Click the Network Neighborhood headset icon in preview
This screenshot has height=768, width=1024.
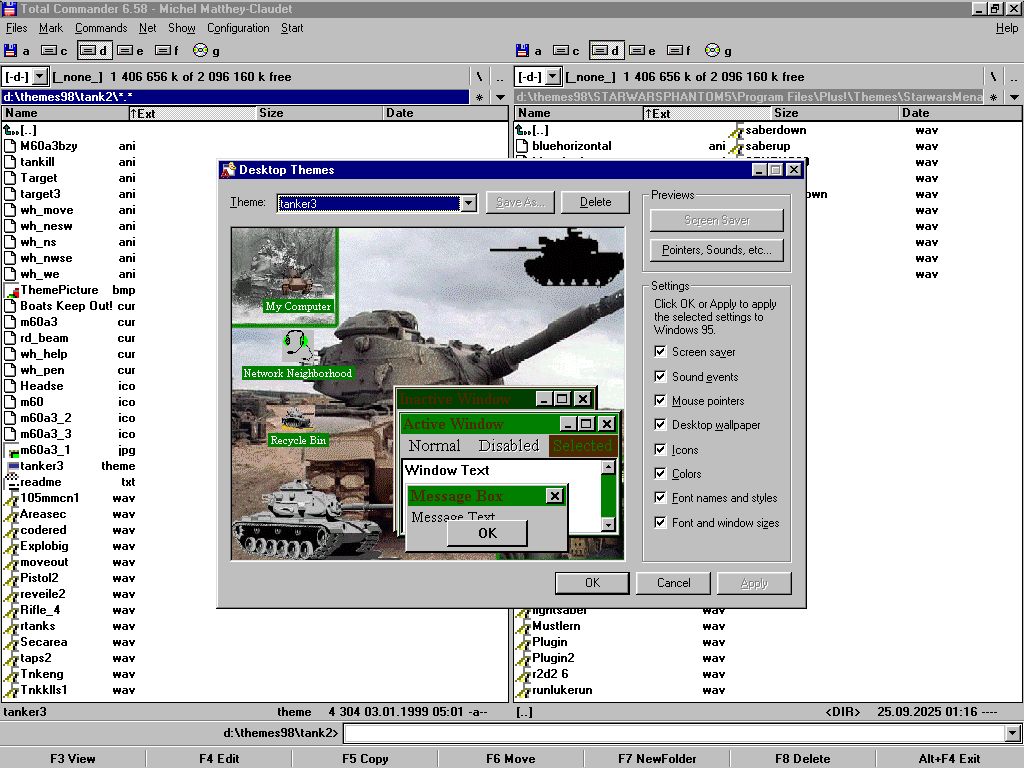pos(297,345)
